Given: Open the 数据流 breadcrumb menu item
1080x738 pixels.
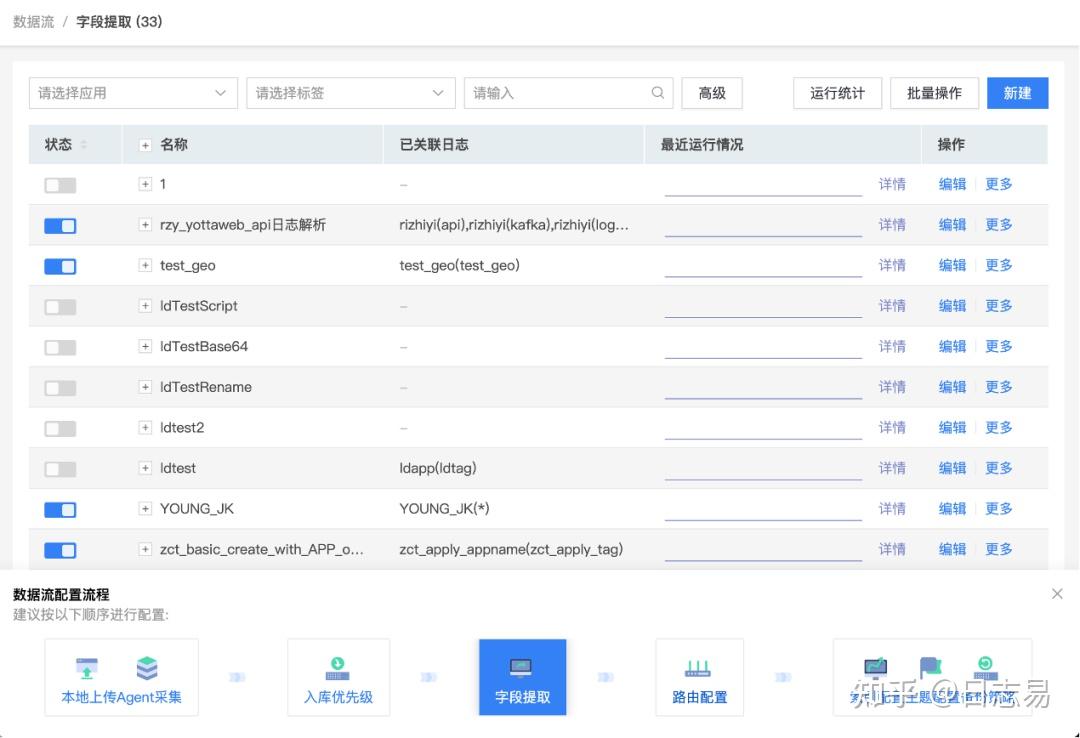Looking at the screenshot, I should (x=33, y=21).
